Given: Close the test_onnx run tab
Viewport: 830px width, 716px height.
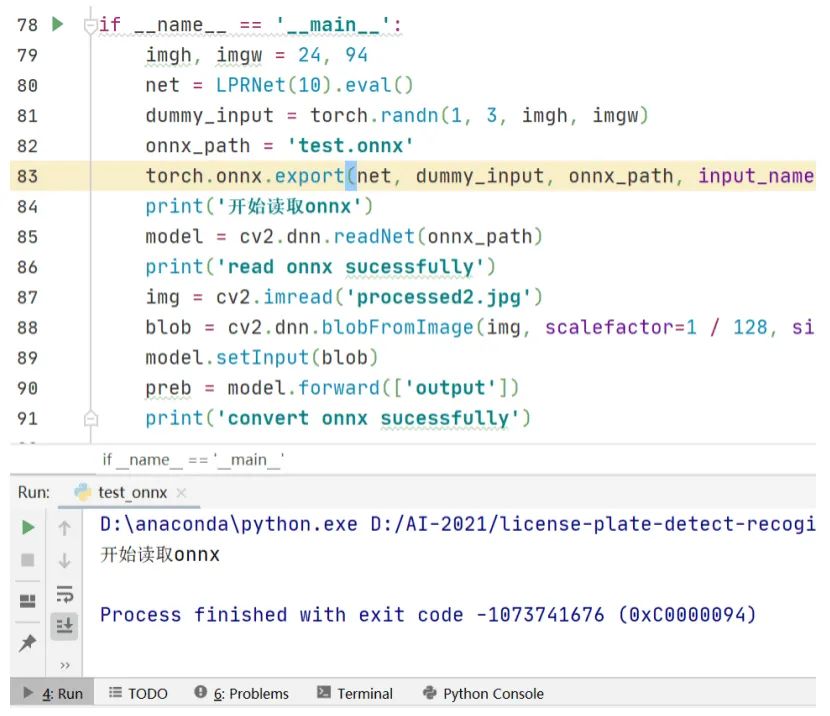Looking at the screenshot, I should (x=181, y=493).
